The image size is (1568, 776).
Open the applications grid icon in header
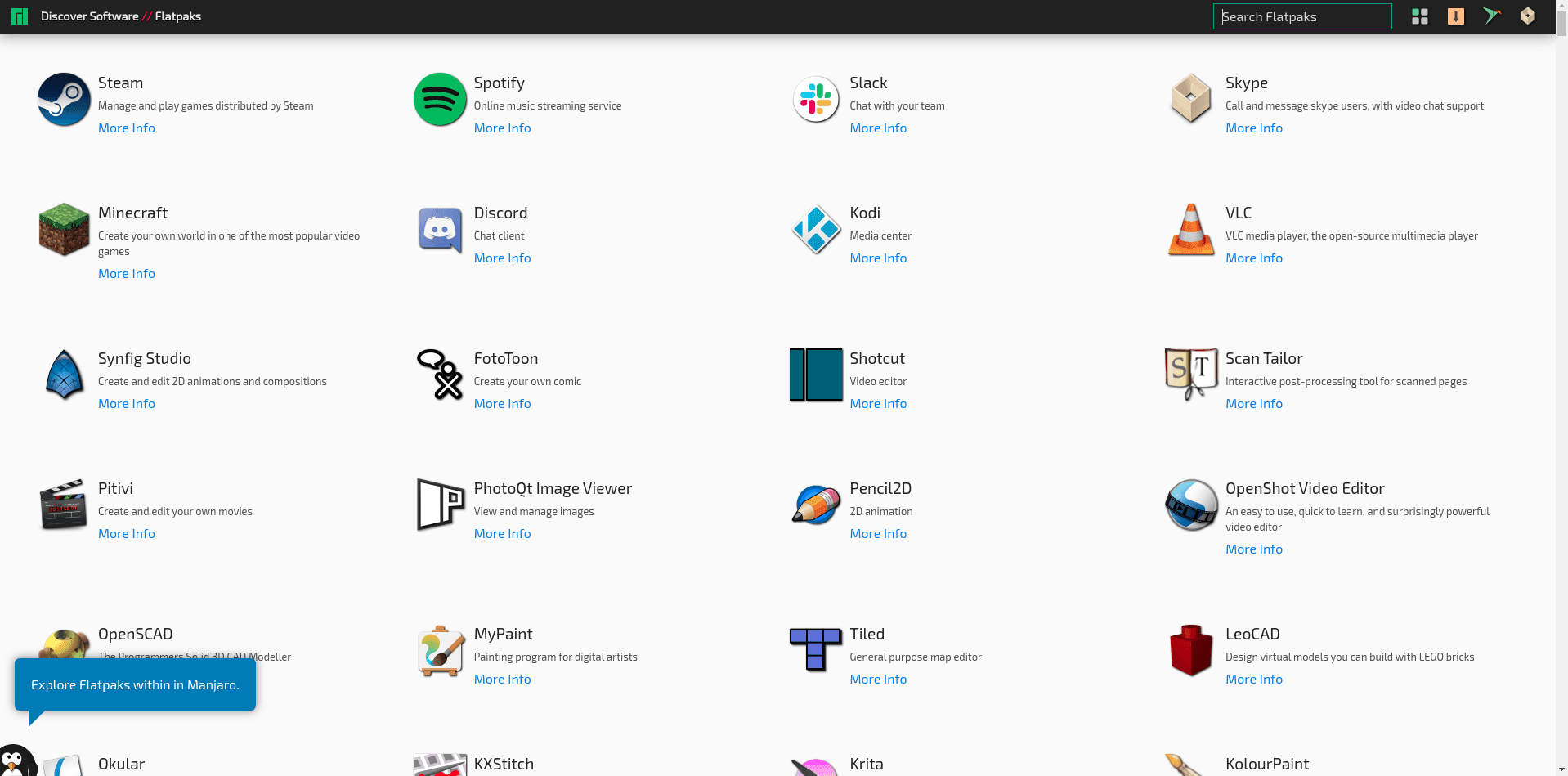(x=1420, y=16)
